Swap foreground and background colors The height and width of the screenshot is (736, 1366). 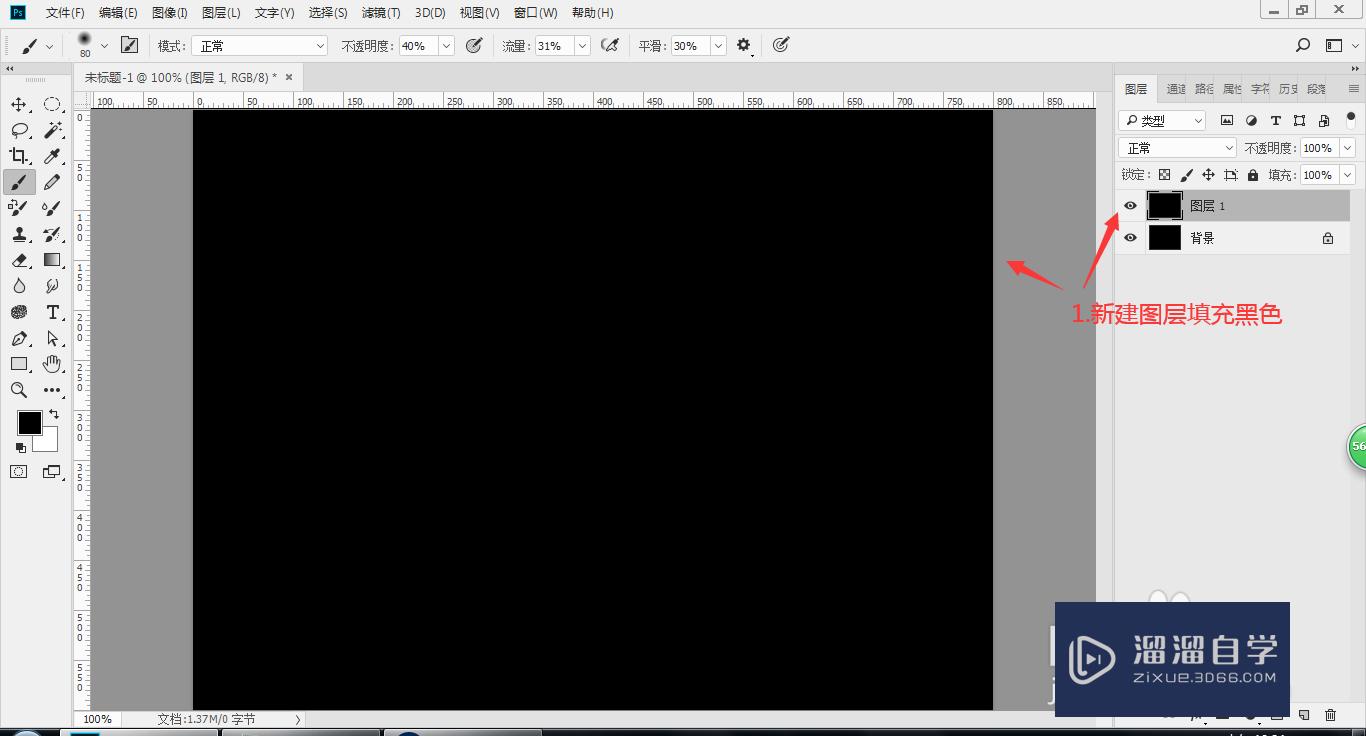coord(54,414)
